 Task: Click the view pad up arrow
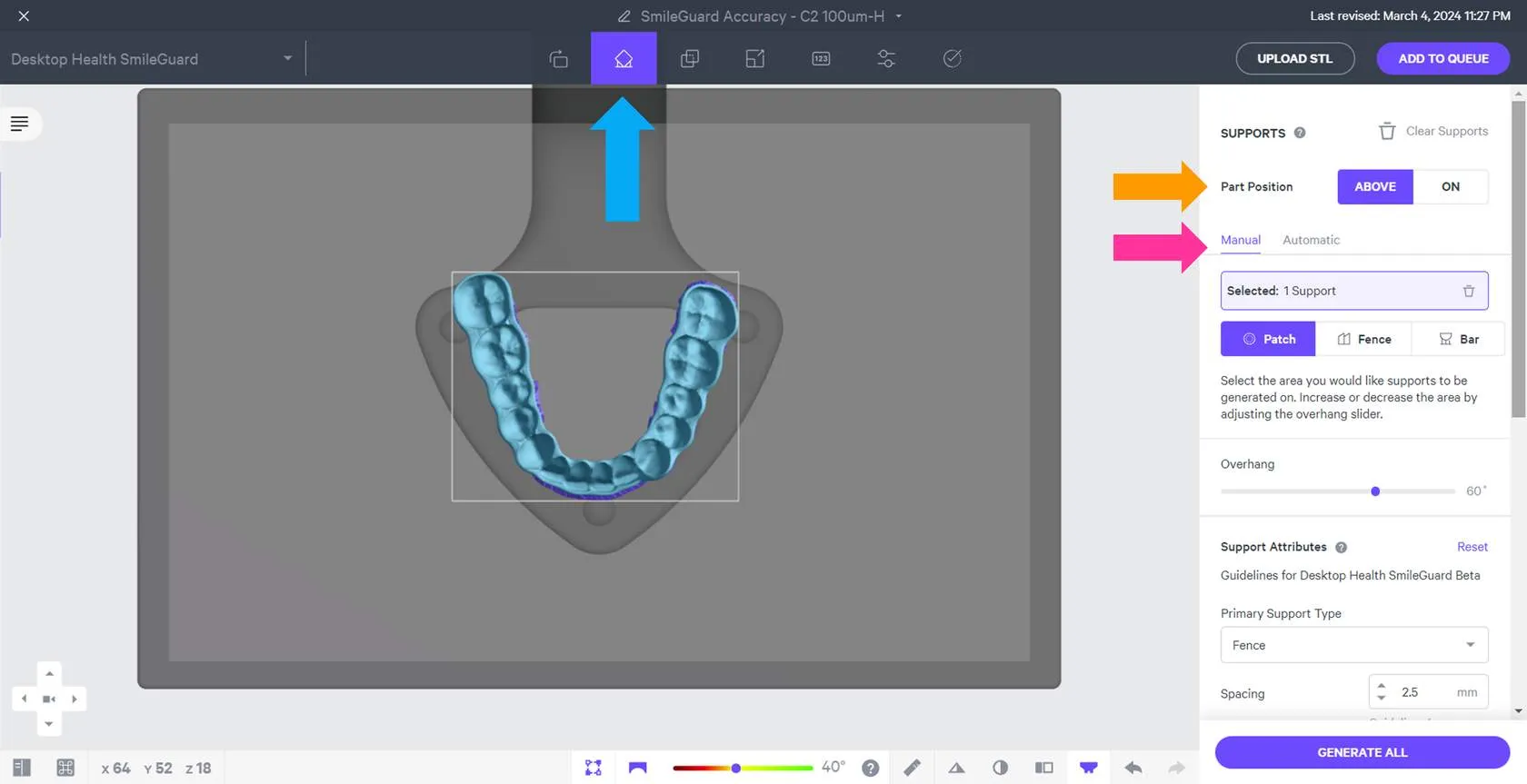point(49,673)
